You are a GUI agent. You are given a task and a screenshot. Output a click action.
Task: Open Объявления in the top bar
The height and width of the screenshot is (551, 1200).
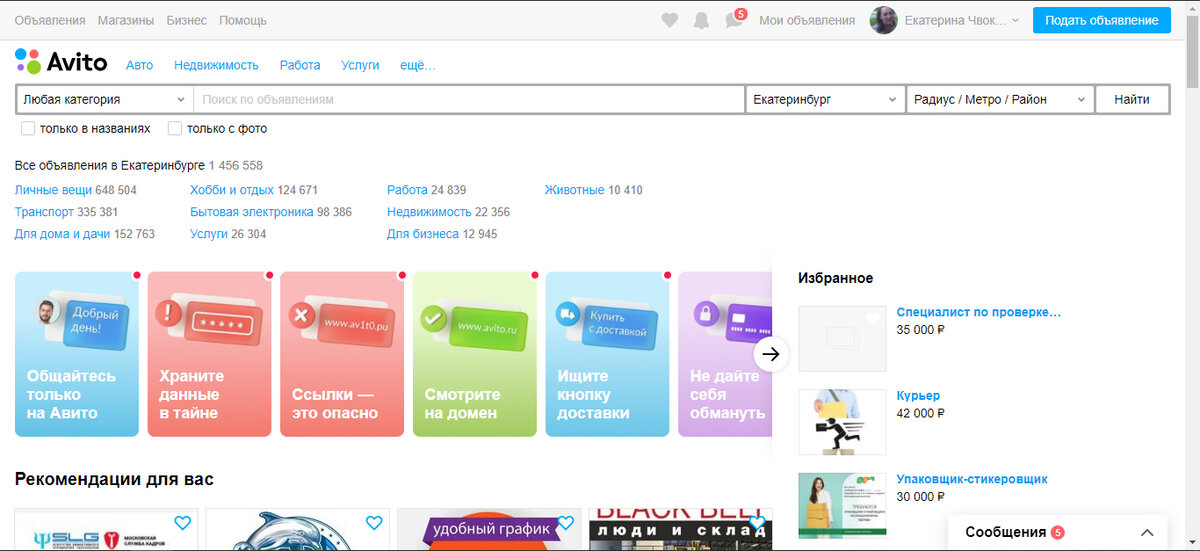[50, 20]
